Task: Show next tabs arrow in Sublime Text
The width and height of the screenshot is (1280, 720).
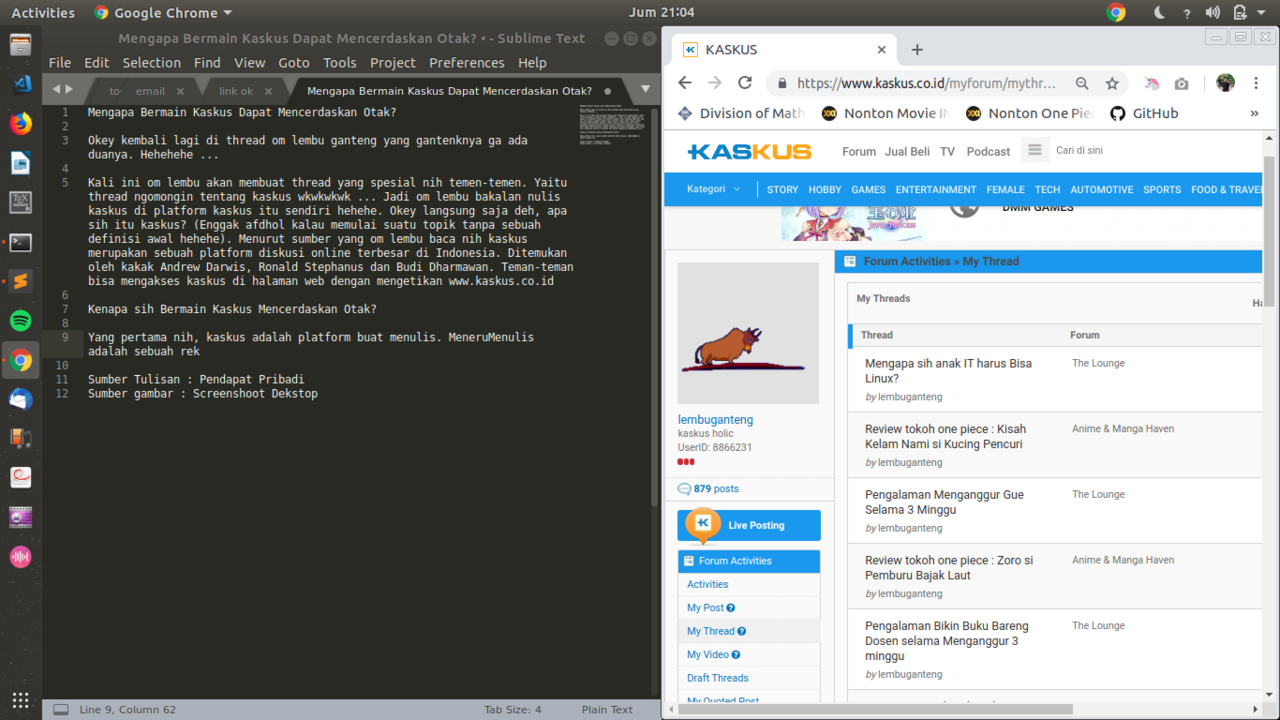Action: [x=69, y=90]
